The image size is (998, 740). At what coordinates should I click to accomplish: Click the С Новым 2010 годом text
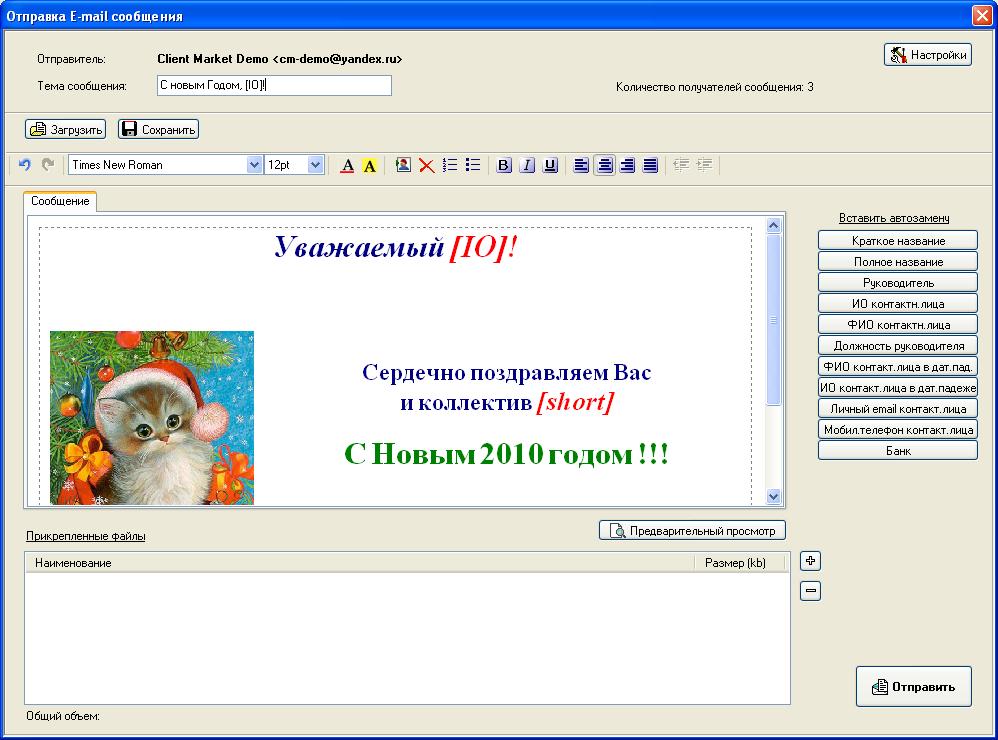pyautogui.click(x=507, y=454)
